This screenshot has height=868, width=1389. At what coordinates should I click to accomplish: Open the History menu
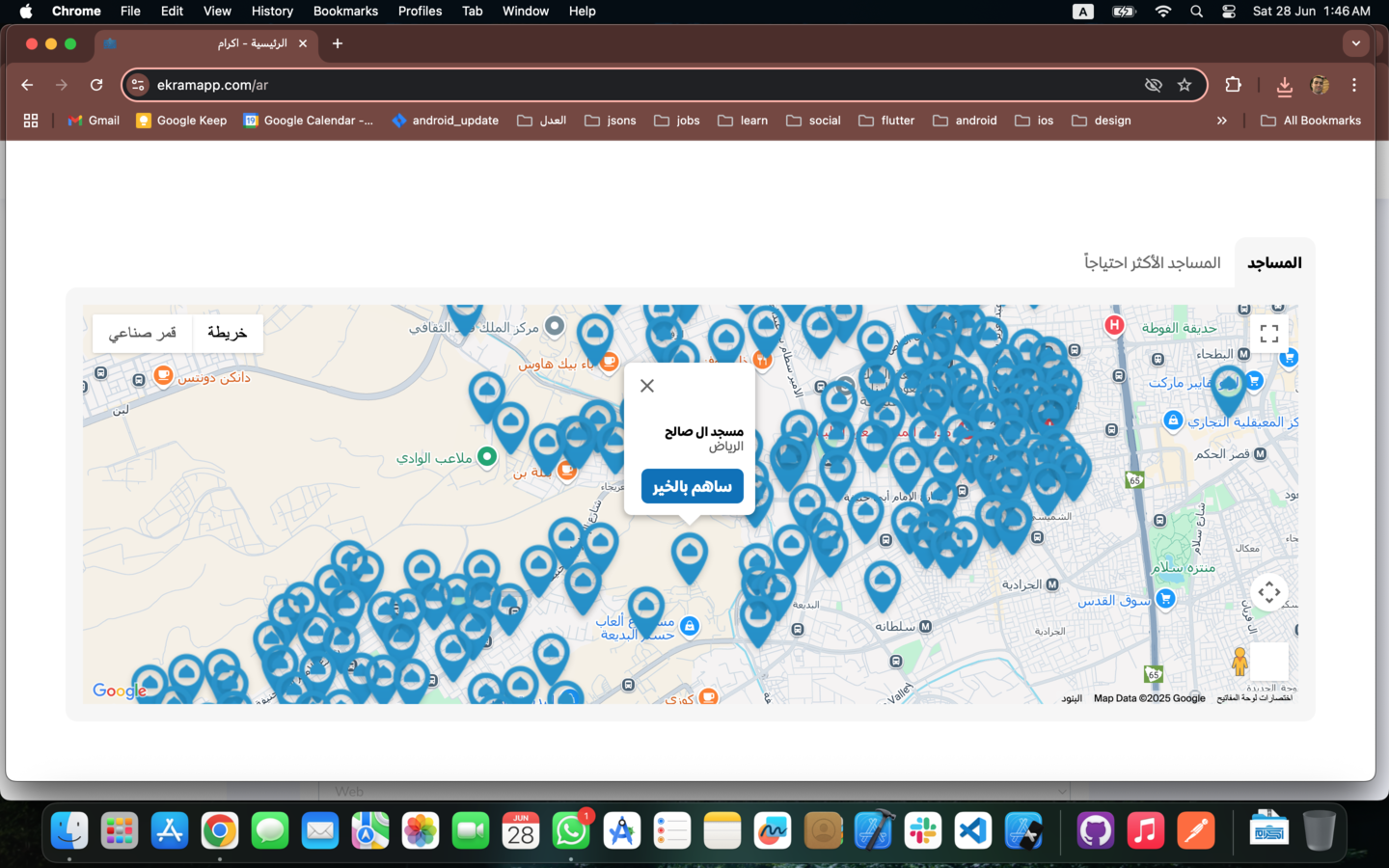click(272, 11)
